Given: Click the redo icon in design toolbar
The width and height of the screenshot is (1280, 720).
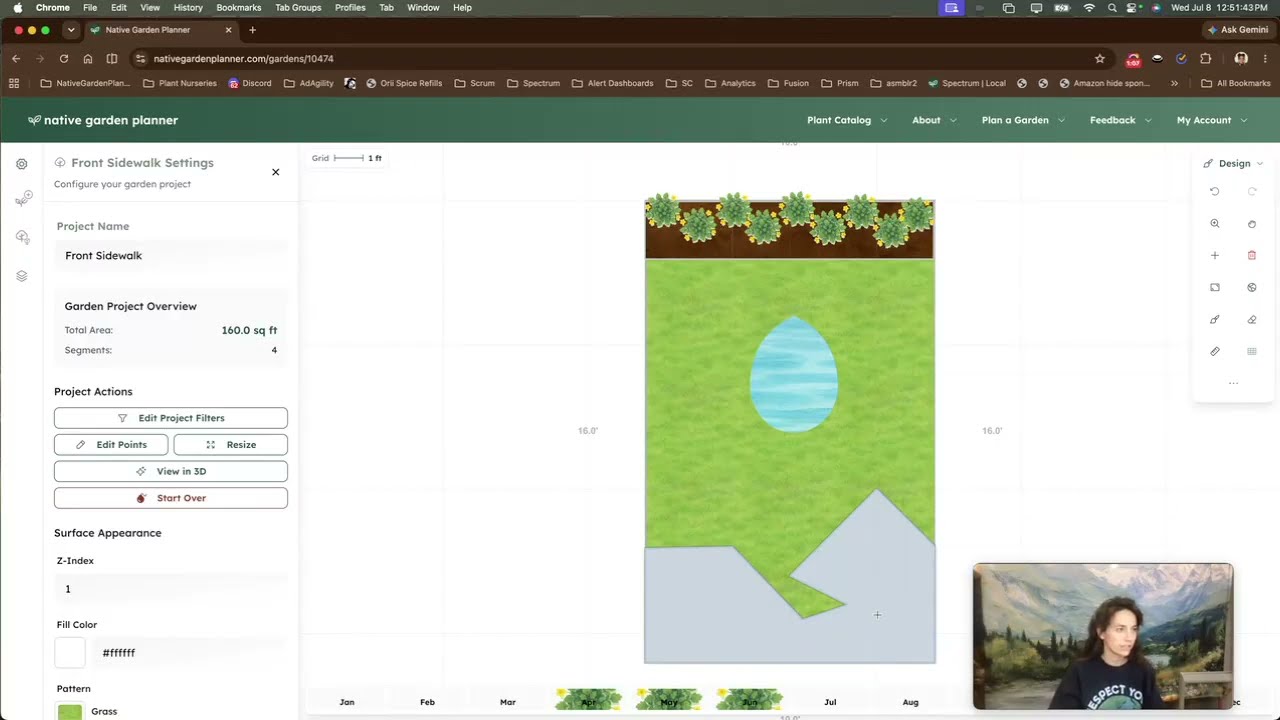Looking at the screenshot, I should [1252, 191].
